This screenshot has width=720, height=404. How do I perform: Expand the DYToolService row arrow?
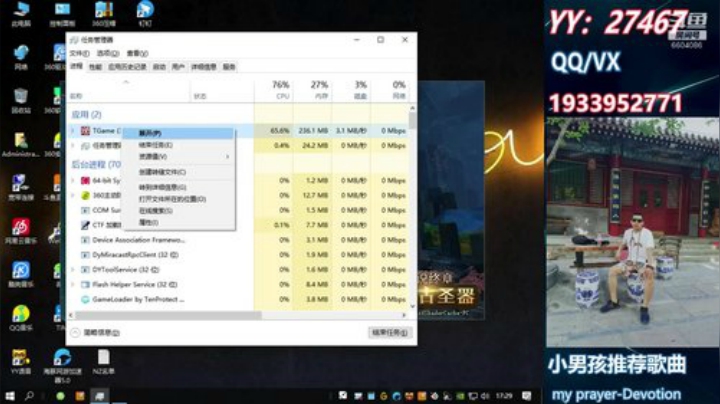click(x=73, y=269)
